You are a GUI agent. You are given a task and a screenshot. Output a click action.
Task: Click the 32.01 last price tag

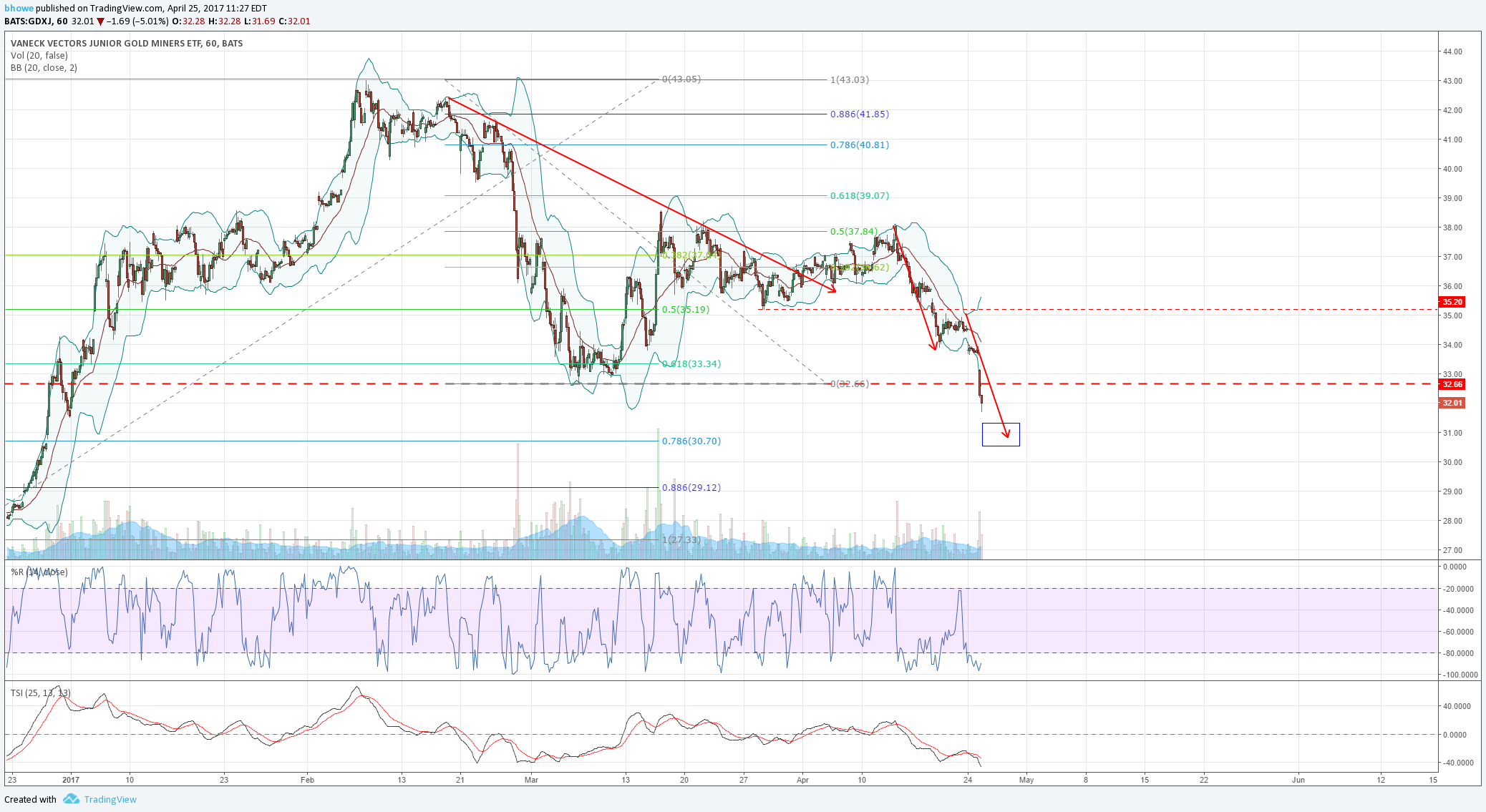(x=1452, y=403)
